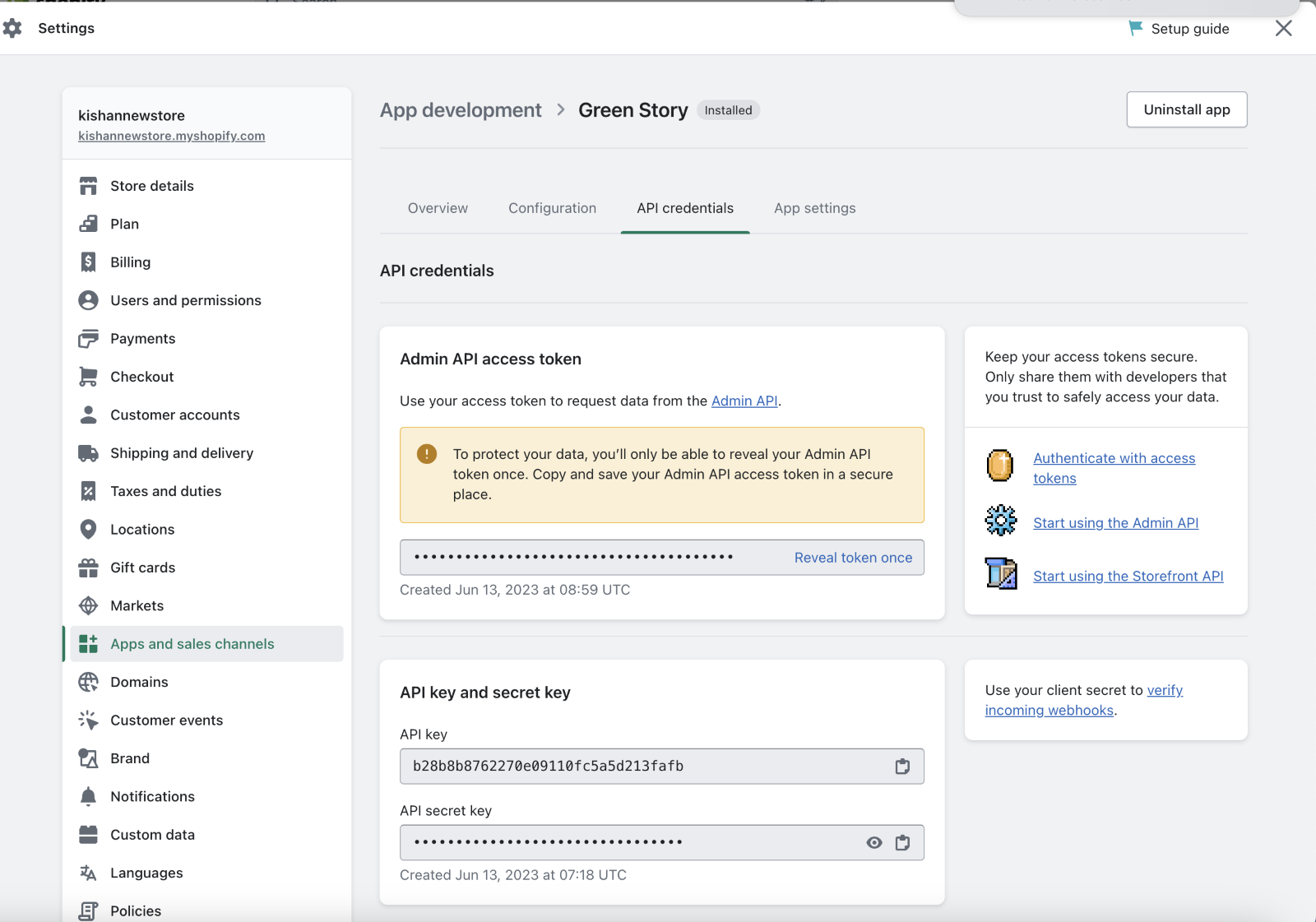The width and height of the screenshot is (1316, 922).
Task: Click the Markets globe icon
Action: tap(88, 606)
